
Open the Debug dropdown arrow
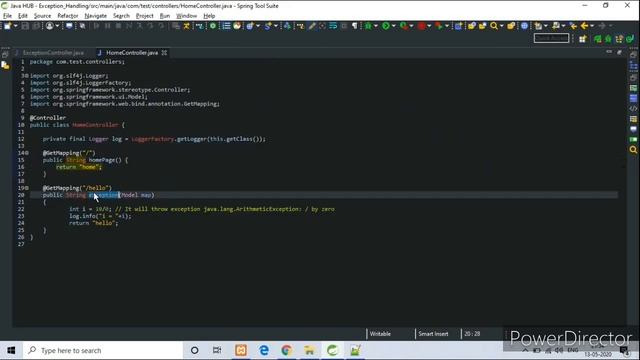376,26
